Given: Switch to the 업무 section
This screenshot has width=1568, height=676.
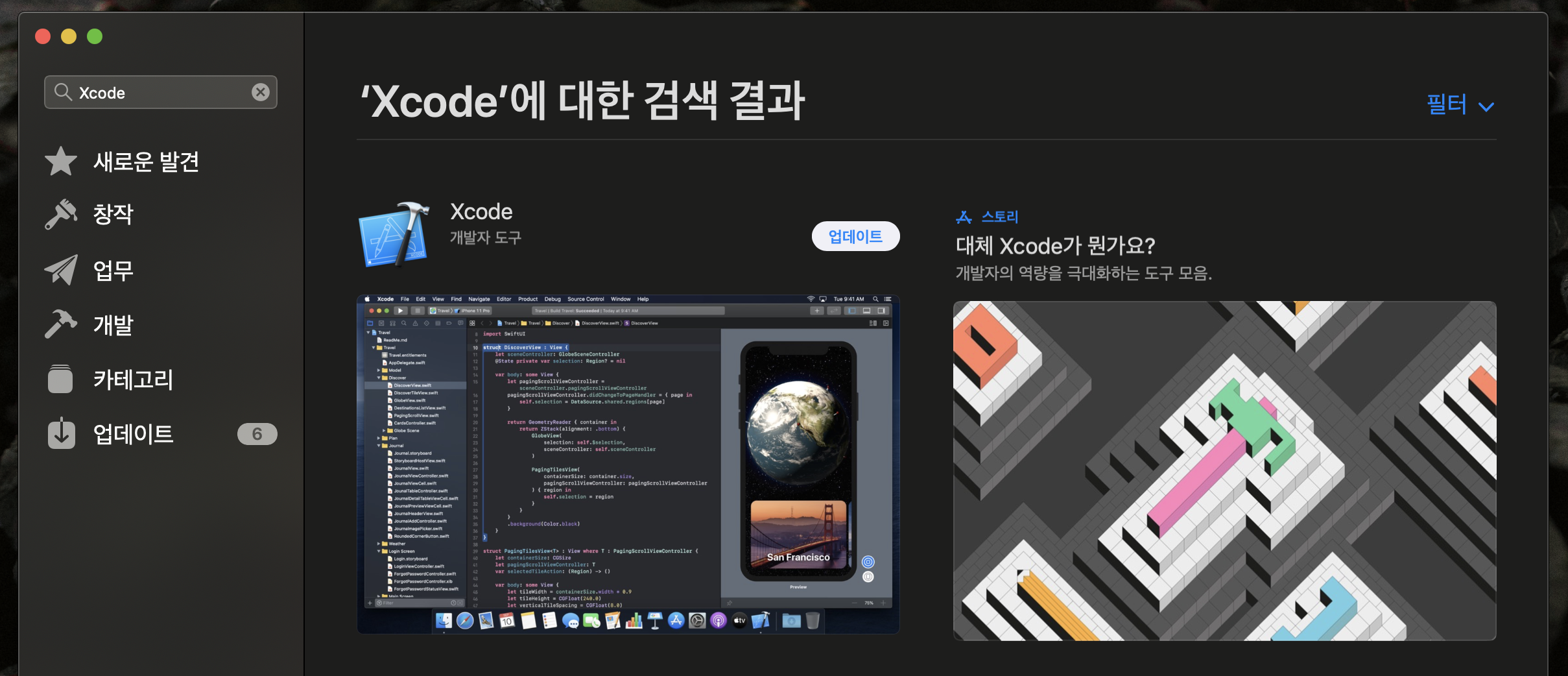Looking at the screenshot, I should coord(113,270).
